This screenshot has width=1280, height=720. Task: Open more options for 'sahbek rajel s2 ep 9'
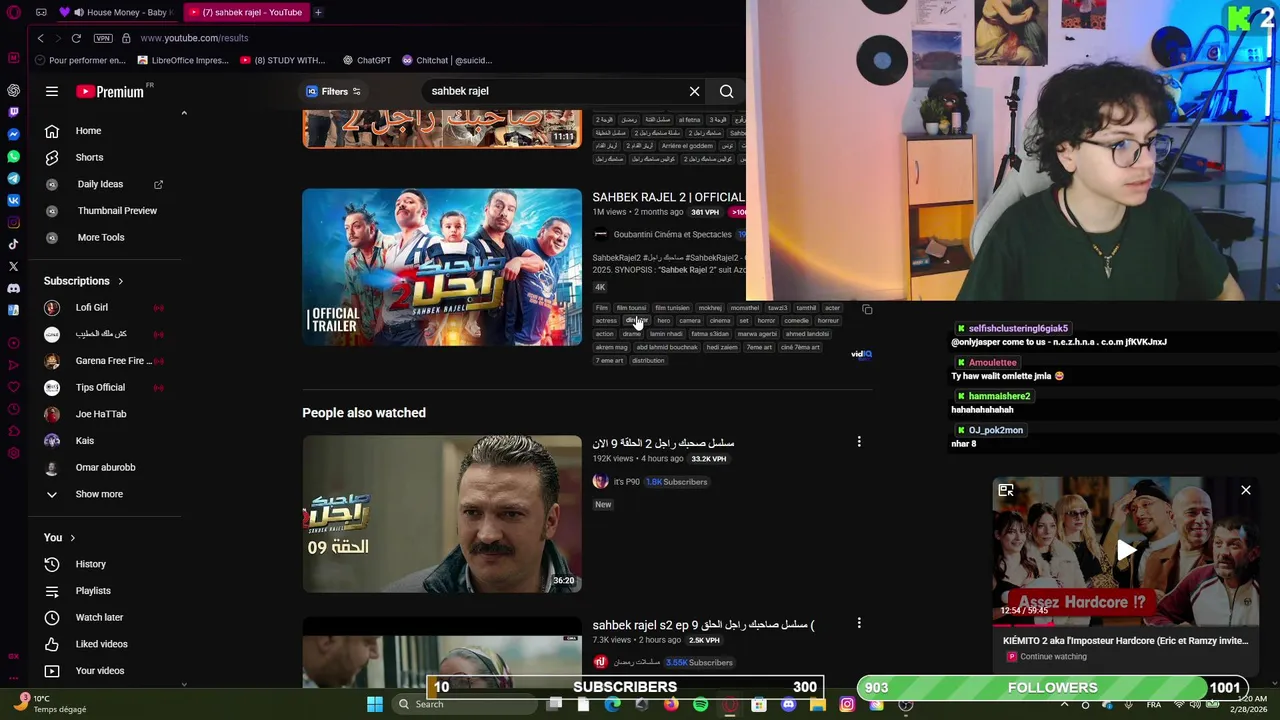coord(858,624)
